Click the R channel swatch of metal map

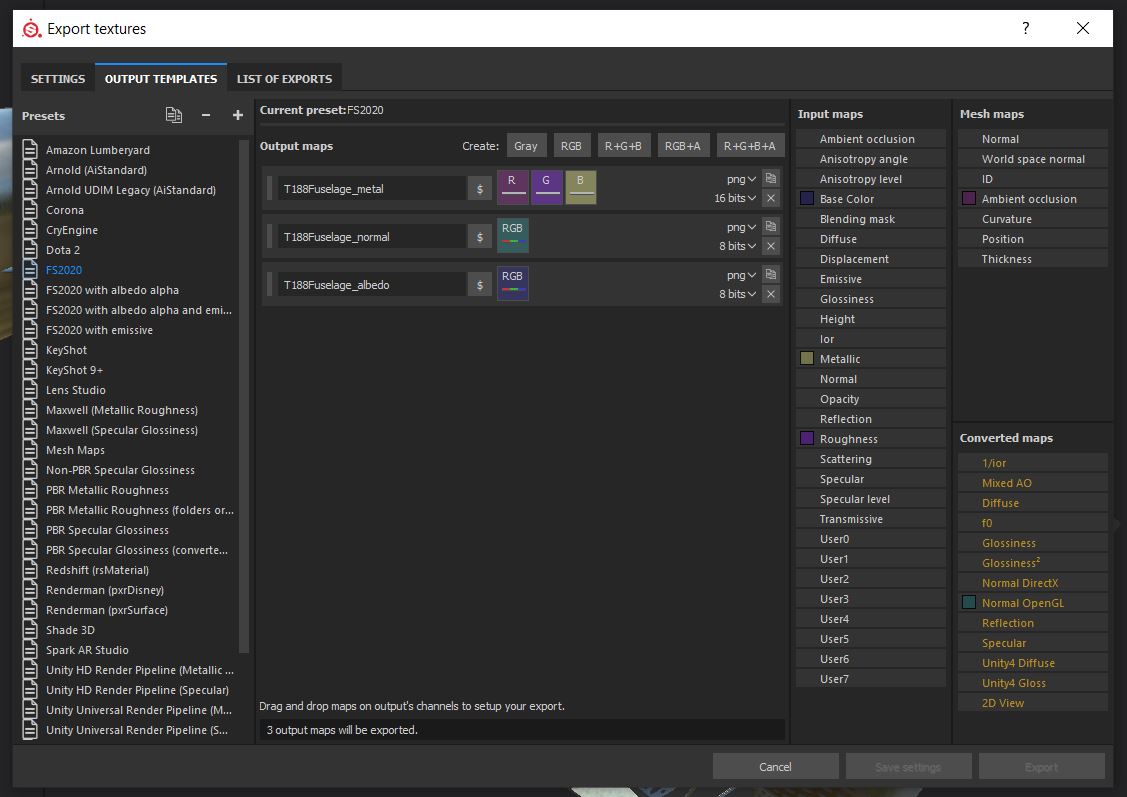[512, 187]
